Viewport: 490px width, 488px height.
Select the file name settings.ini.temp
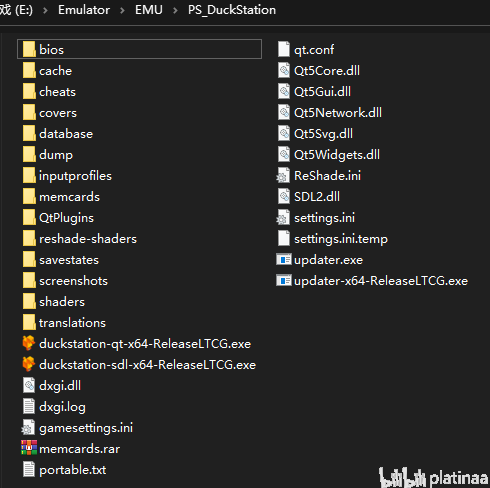(341, 239)
